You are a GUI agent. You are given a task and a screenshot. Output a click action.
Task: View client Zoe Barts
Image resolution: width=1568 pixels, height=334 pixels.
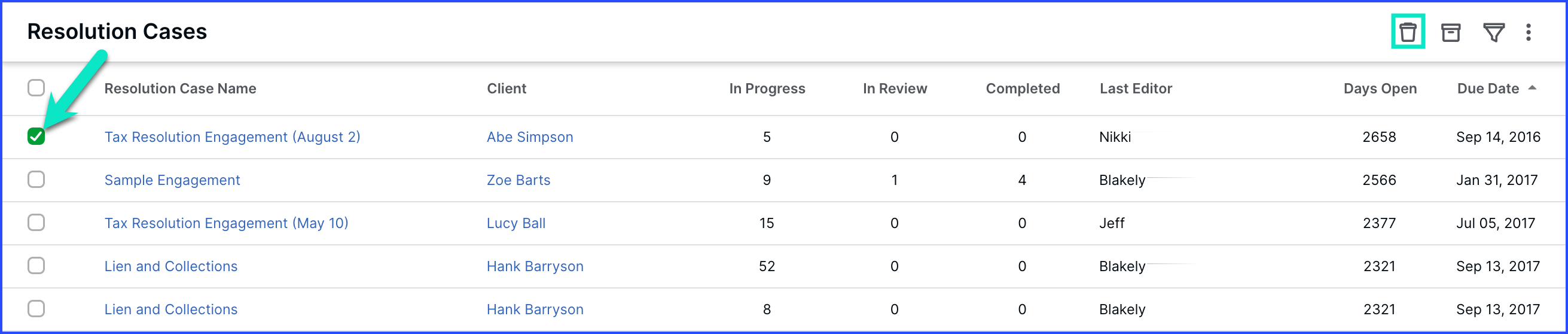tap(518, 180)
